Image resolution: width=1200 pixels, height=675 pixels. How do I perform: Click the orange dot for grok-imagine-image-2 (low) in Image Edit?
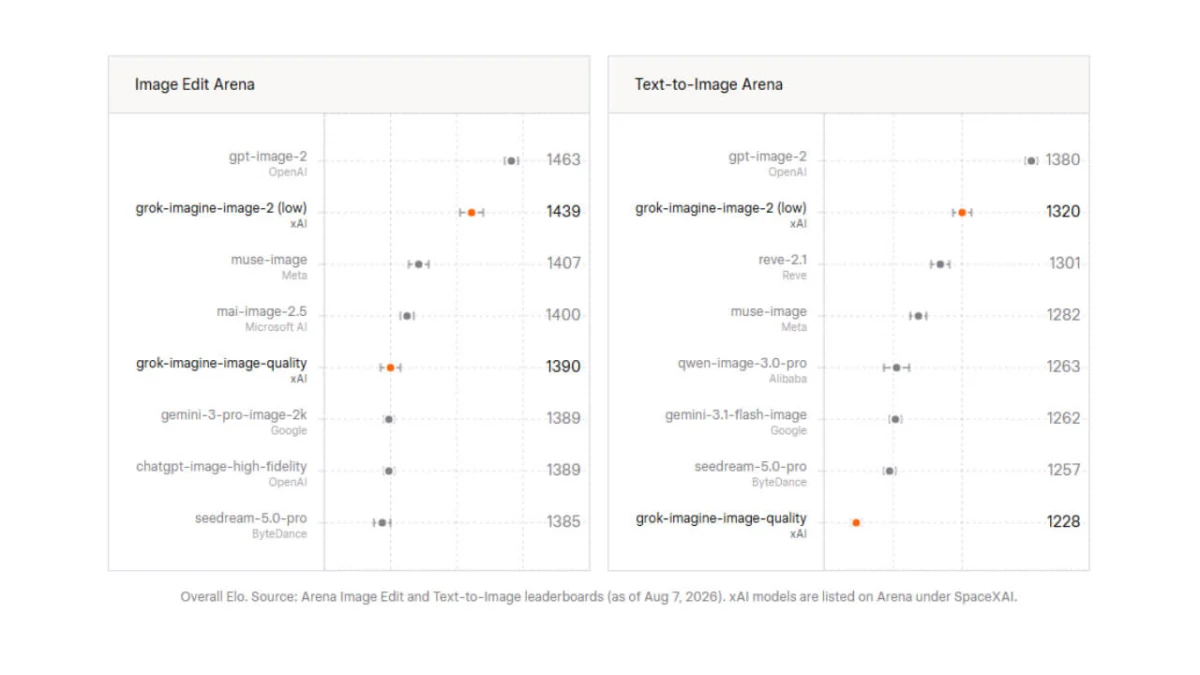tap(472, 212)
